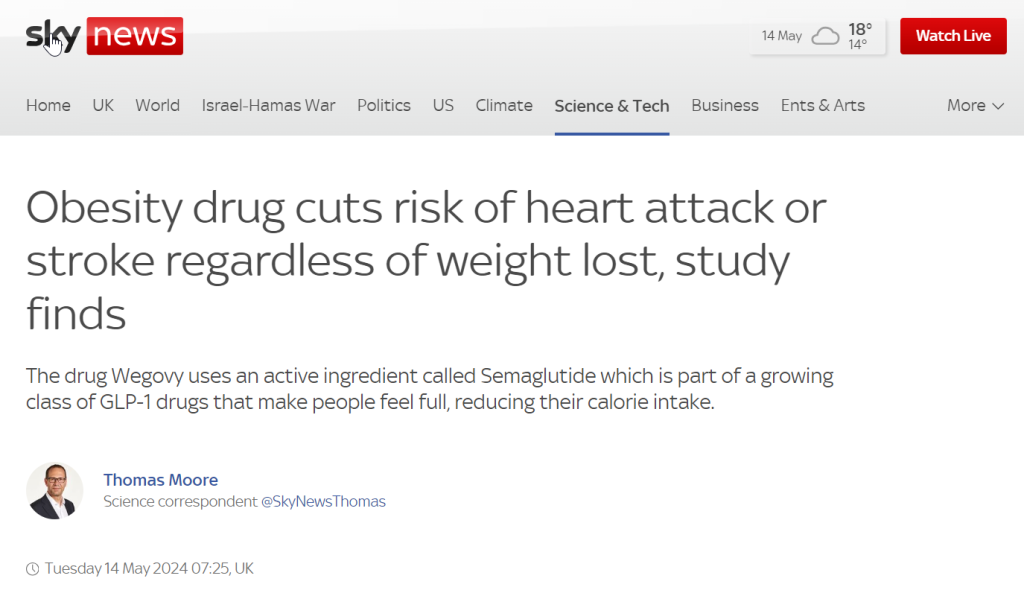Viewport: 1024px width, 599px height.
Task: Select the Israel-Hamas War section
Action: point(268,106)
